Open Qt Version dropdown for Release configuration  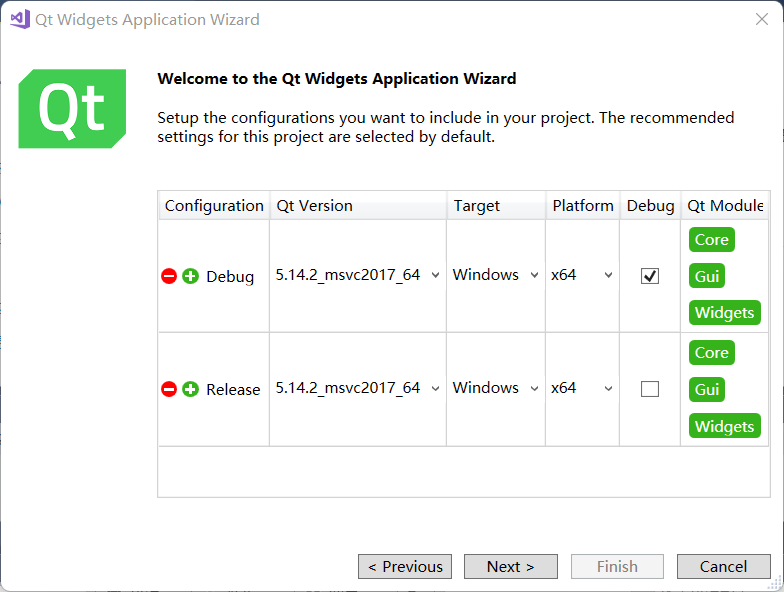[358, 388]
